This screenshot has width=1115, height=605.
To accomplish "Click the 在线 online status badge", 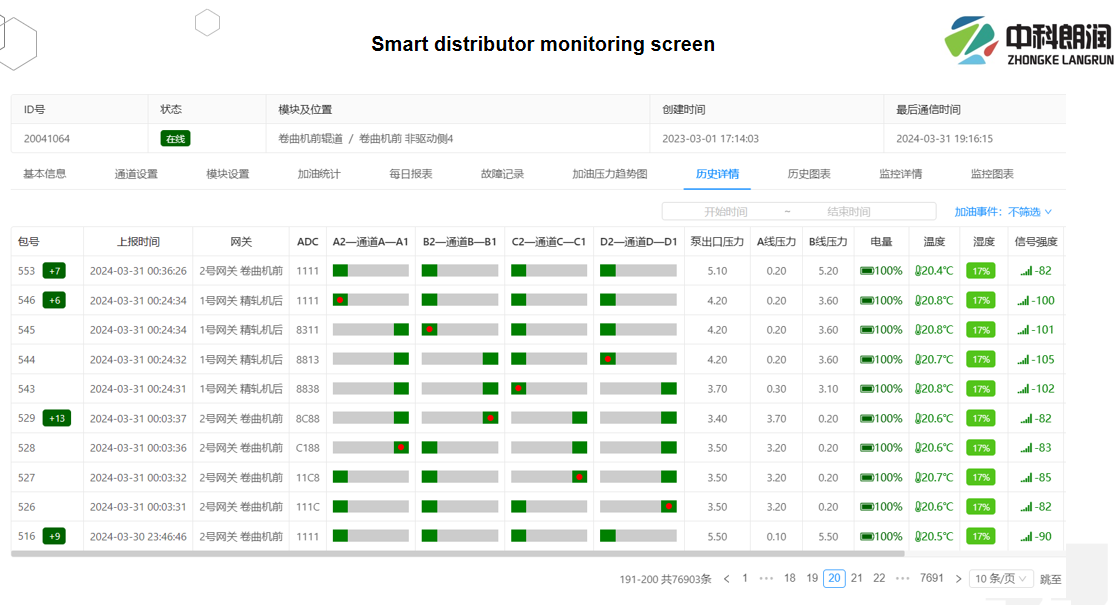I will pos(176,139).
